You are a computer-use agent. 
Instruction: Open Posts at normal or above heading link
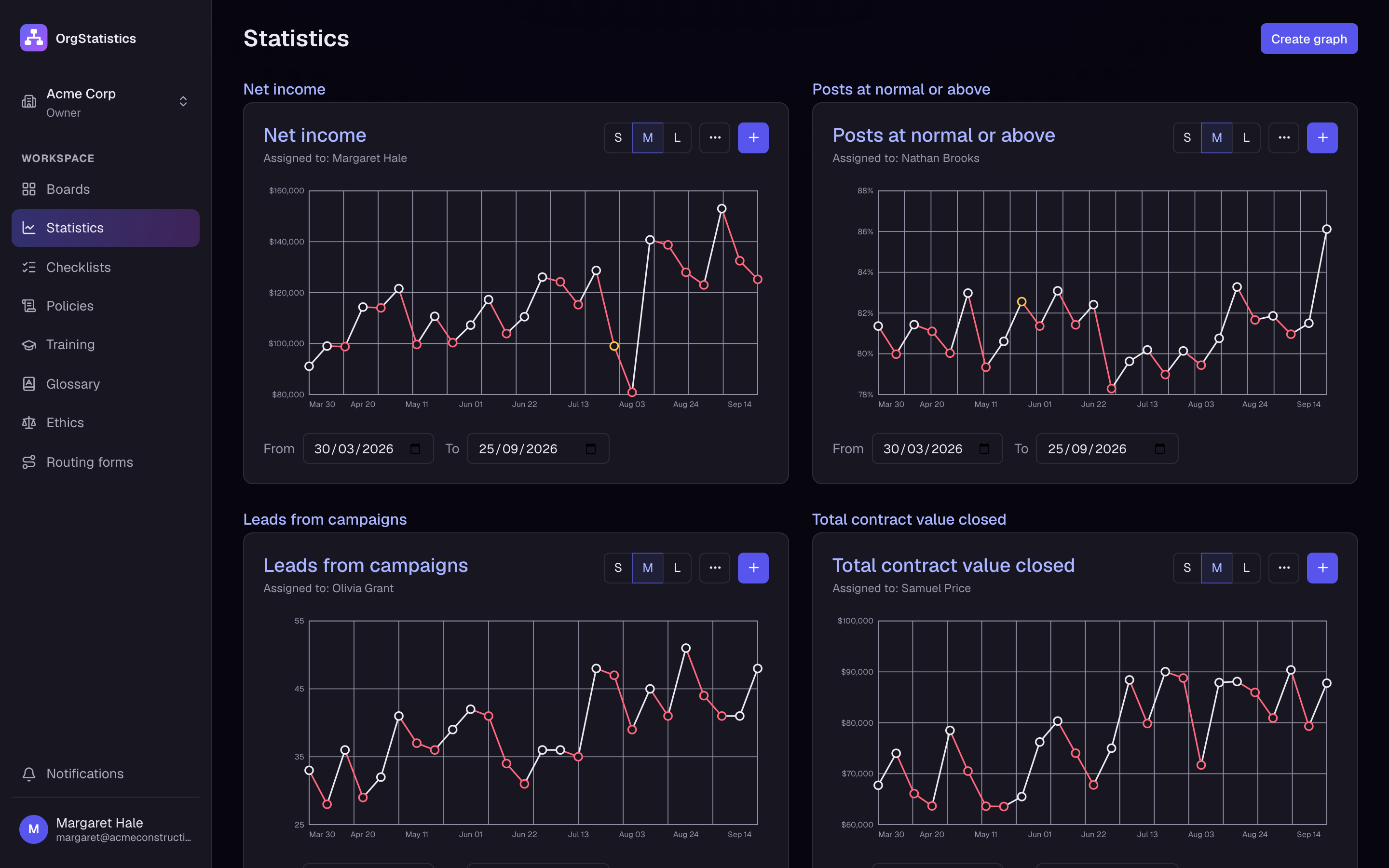click(x=901, y=89)
